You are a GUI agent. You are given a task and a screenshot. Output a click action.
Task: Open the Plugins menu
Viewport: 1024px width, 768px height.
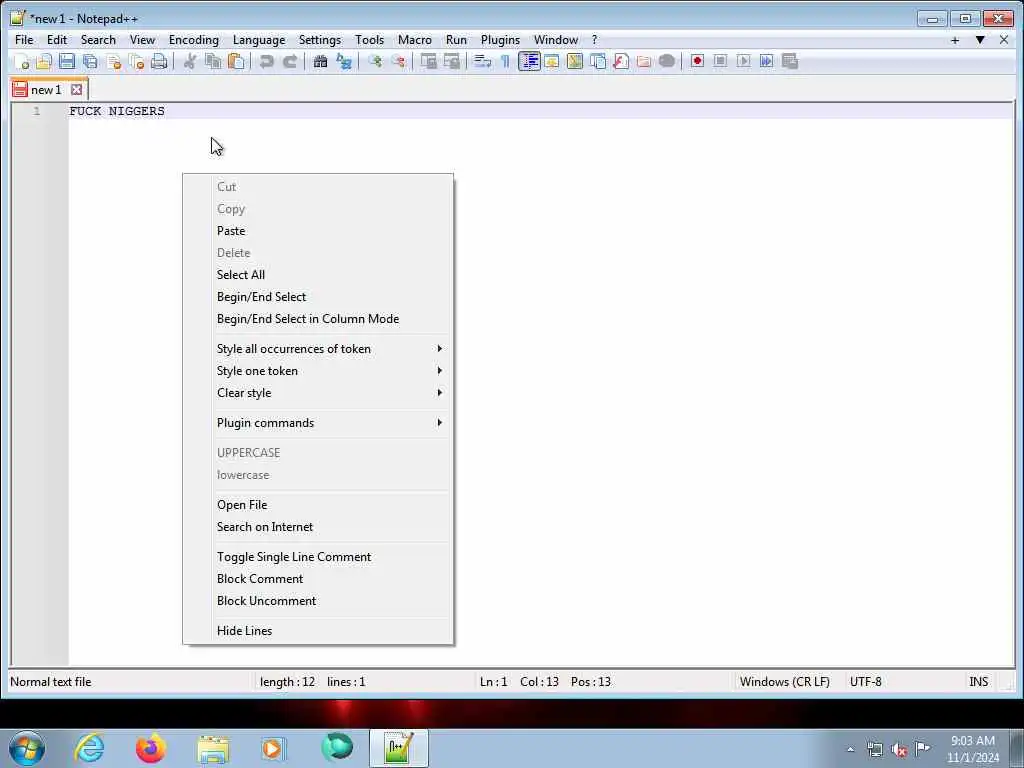500,40
